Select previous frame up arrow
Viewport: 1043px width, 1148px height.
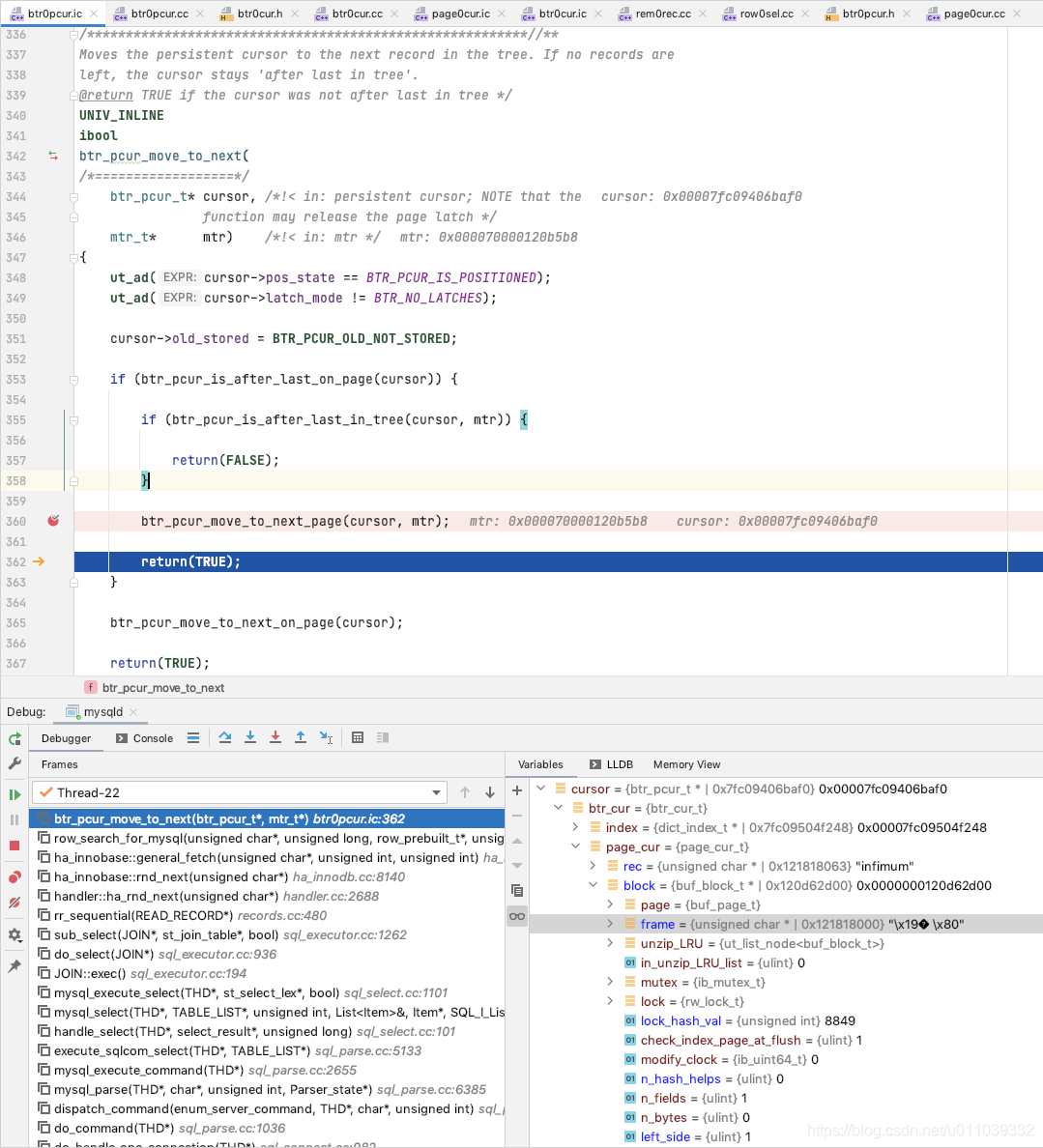click(x=464, y=793)
